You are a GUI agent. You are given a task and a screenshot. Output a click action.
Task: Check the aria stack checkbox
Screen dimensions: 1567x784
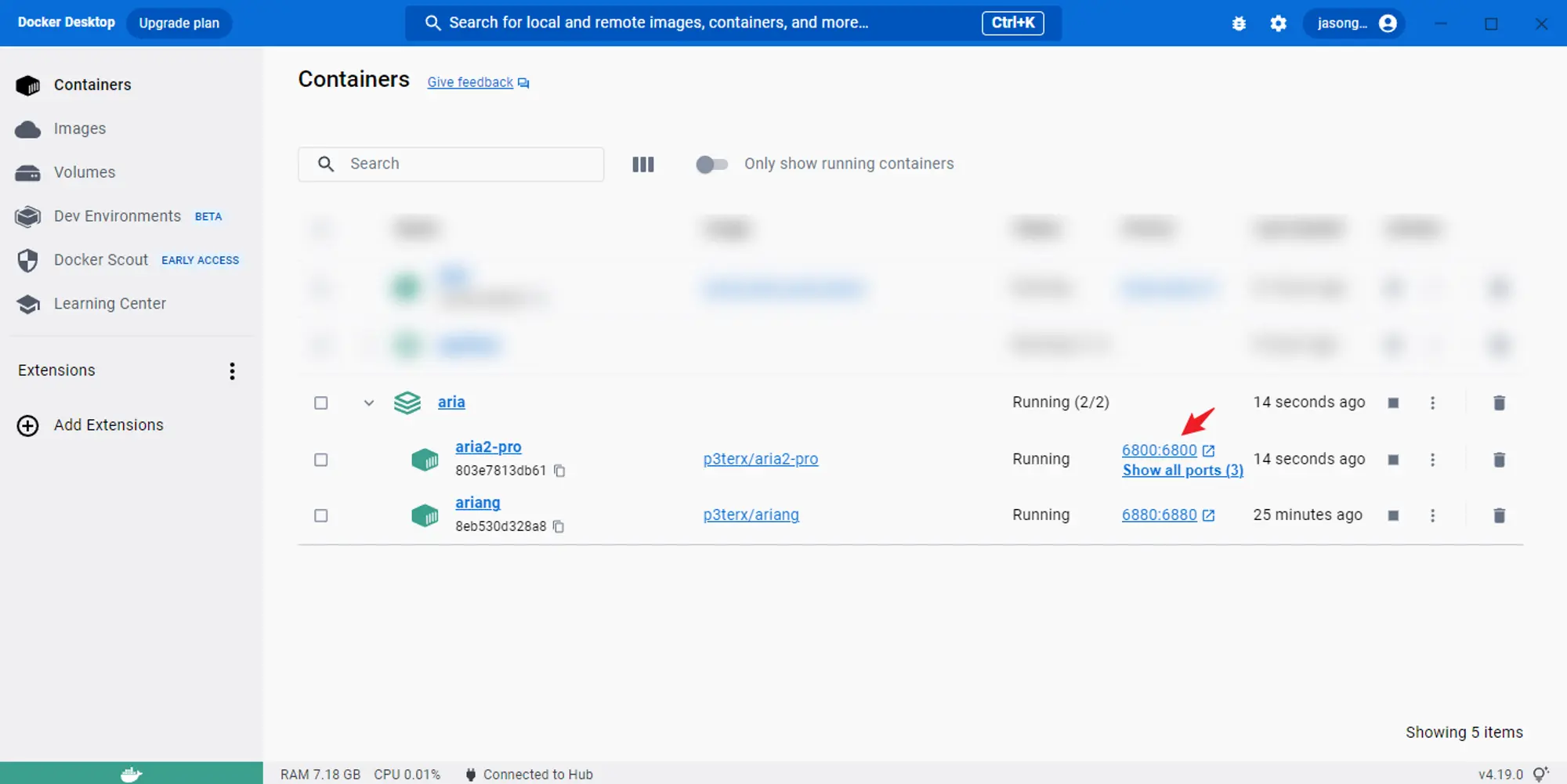tap(321, 403)
